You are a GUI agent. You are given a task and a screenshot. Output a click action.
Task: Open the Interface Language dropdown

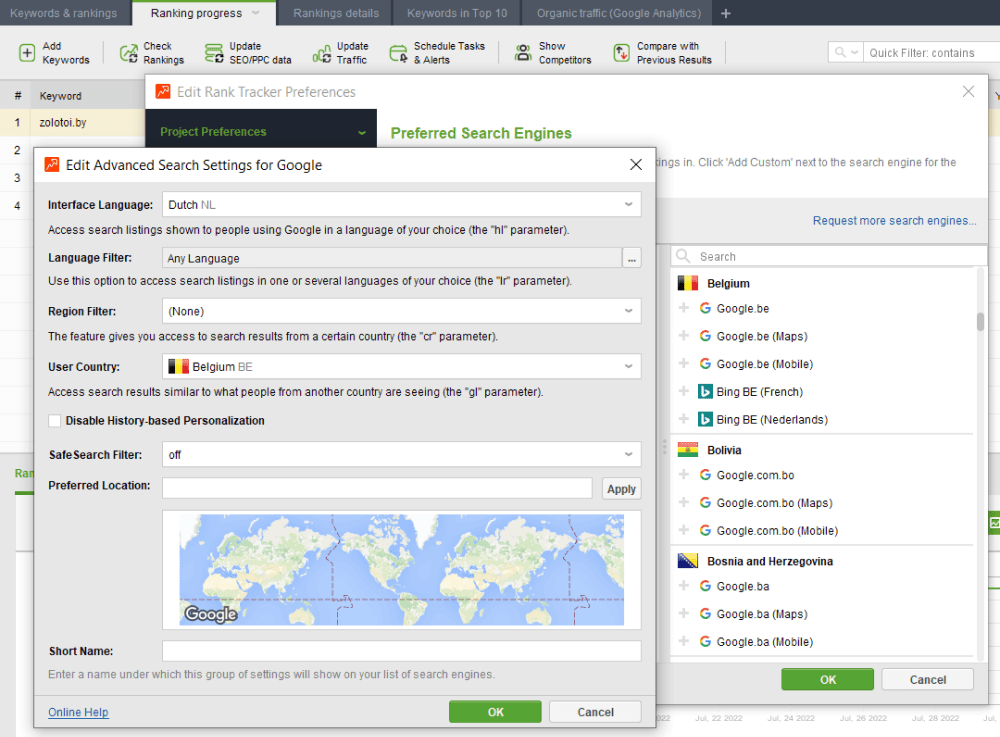click(628, 203)
